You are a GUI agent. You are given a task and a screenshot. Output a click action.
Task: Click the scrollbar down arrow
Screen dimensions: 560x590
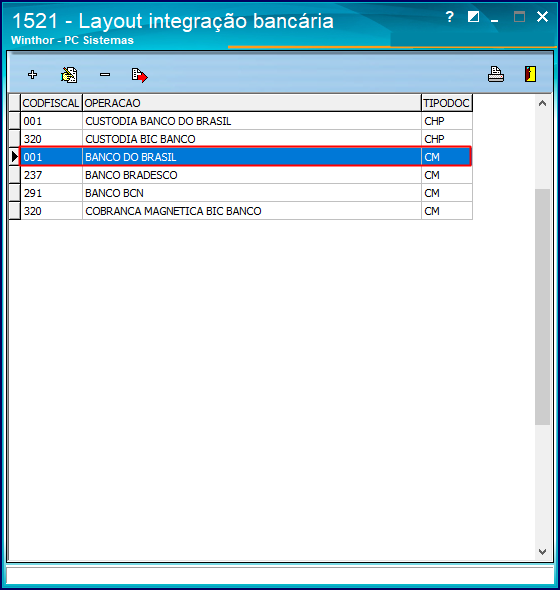pyautogui.click(x=542, y=552)
